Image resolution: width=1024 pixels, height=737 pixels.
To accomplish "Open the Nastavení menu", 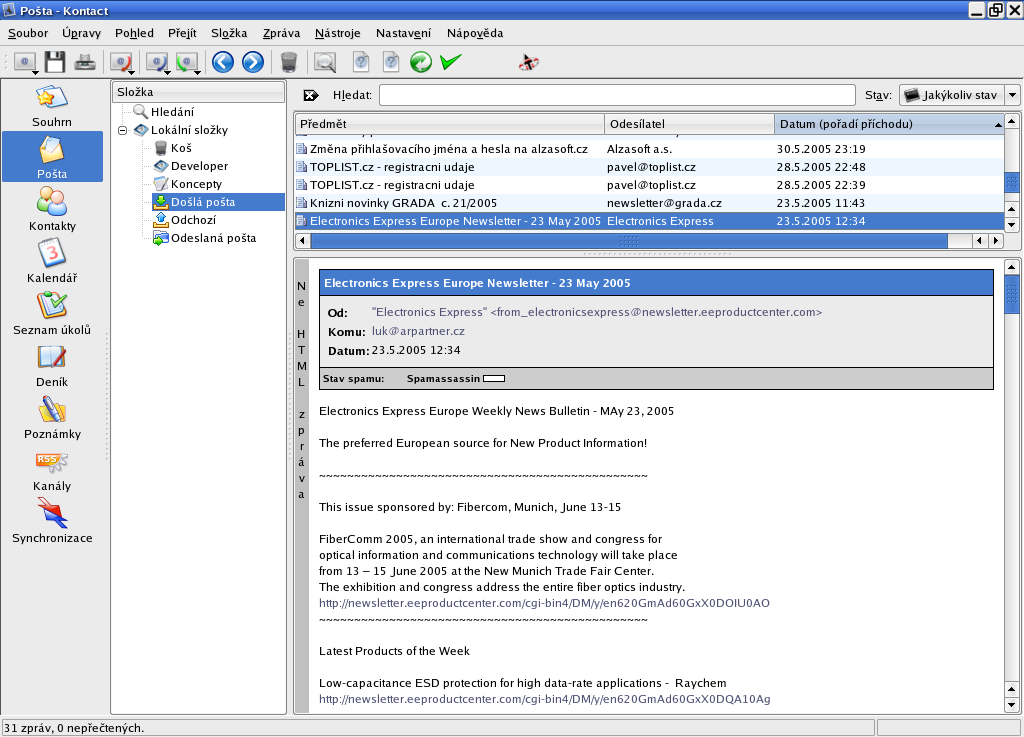I will [x=404, y=33].
